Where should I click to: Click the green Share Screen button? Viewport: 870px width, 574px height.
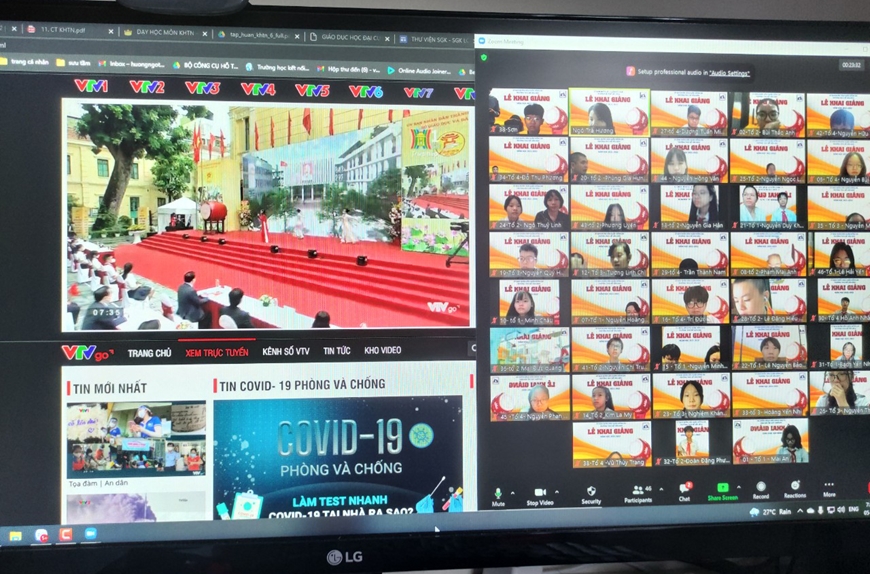[x=722, y=491]
